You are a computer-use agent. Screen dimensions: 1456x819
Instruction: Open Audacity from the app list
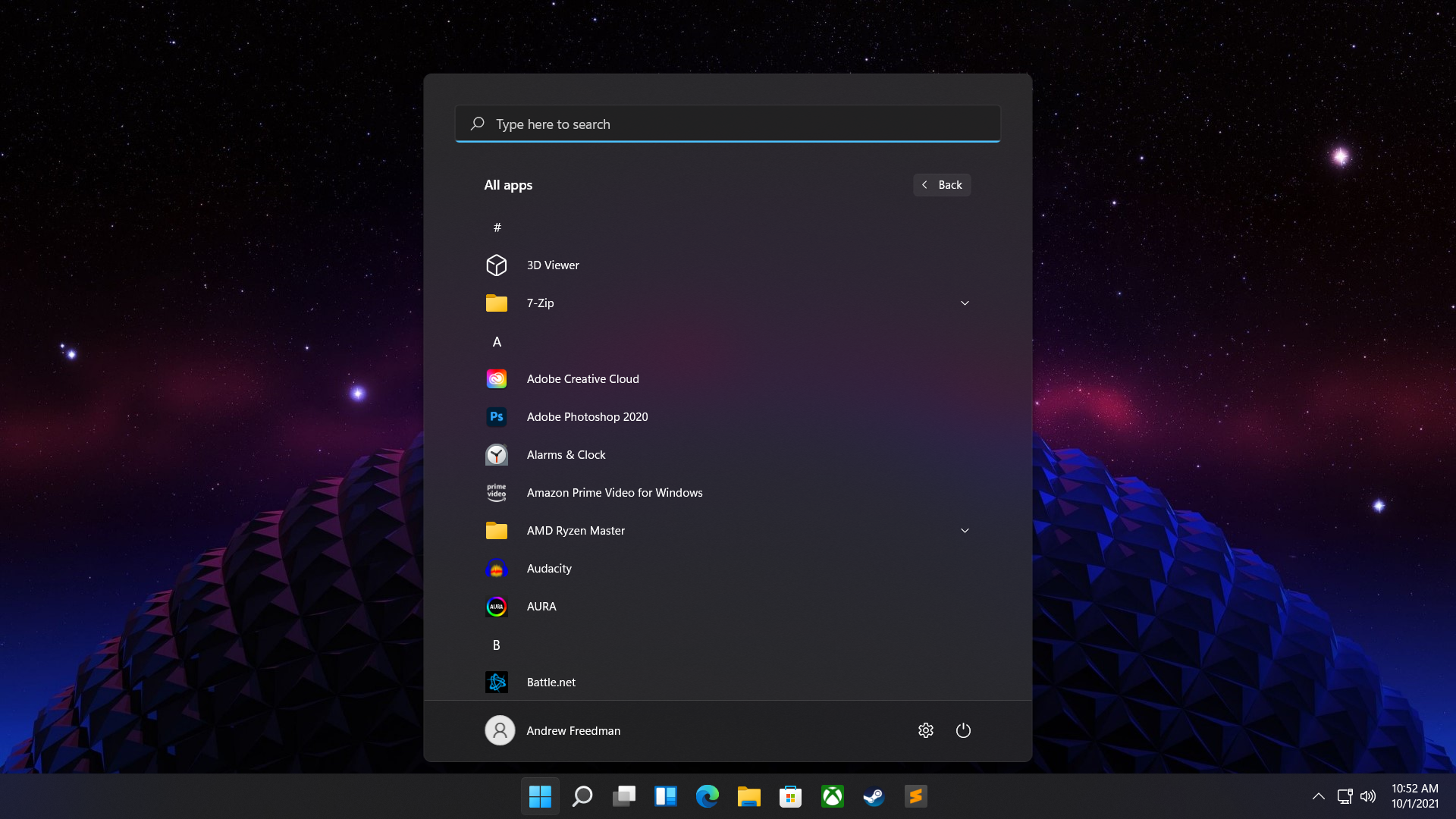coord(549,569)
